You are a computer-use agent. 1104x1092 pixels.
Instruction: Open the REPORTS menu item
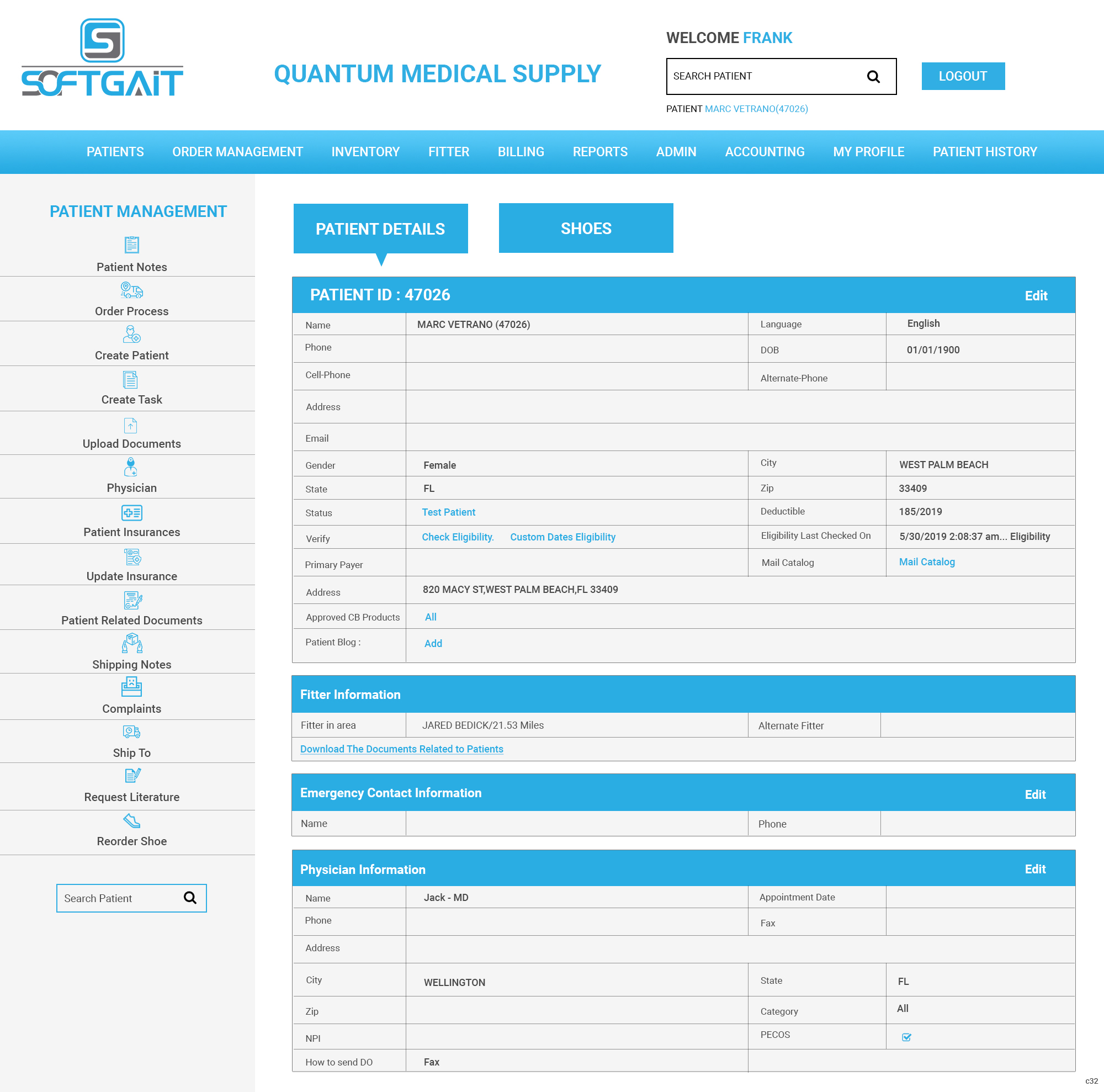(600, 152)
